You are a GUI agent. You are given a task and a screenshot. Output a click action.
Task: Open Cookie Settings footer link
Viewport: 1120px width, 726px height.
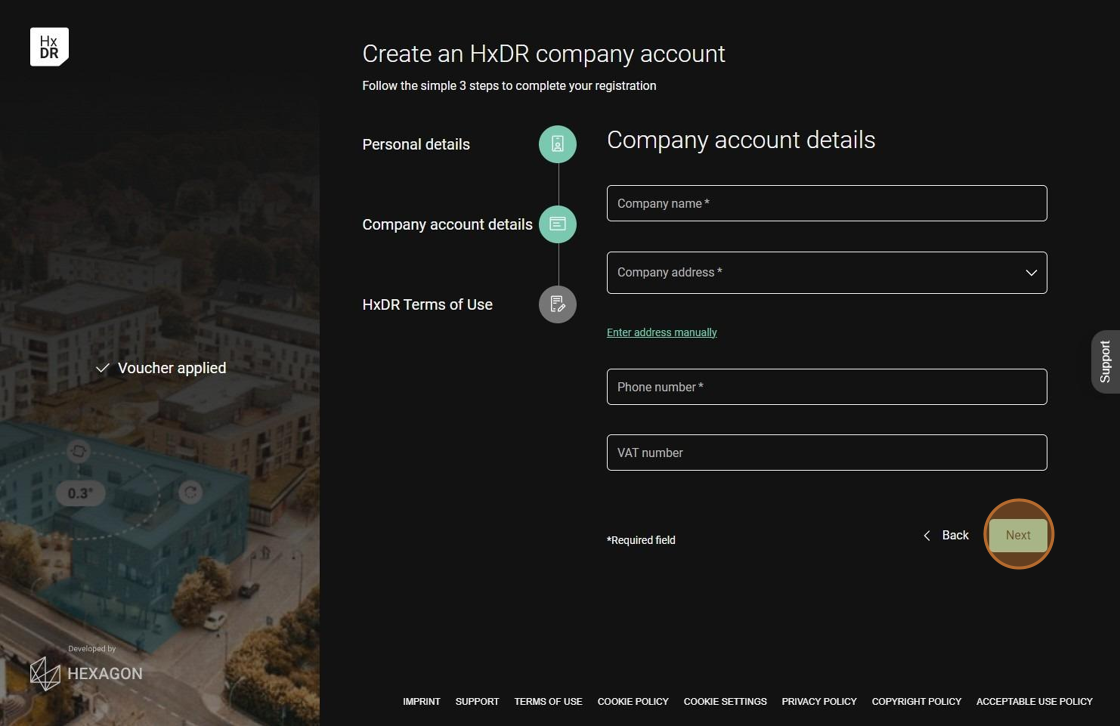click(725, 702)
